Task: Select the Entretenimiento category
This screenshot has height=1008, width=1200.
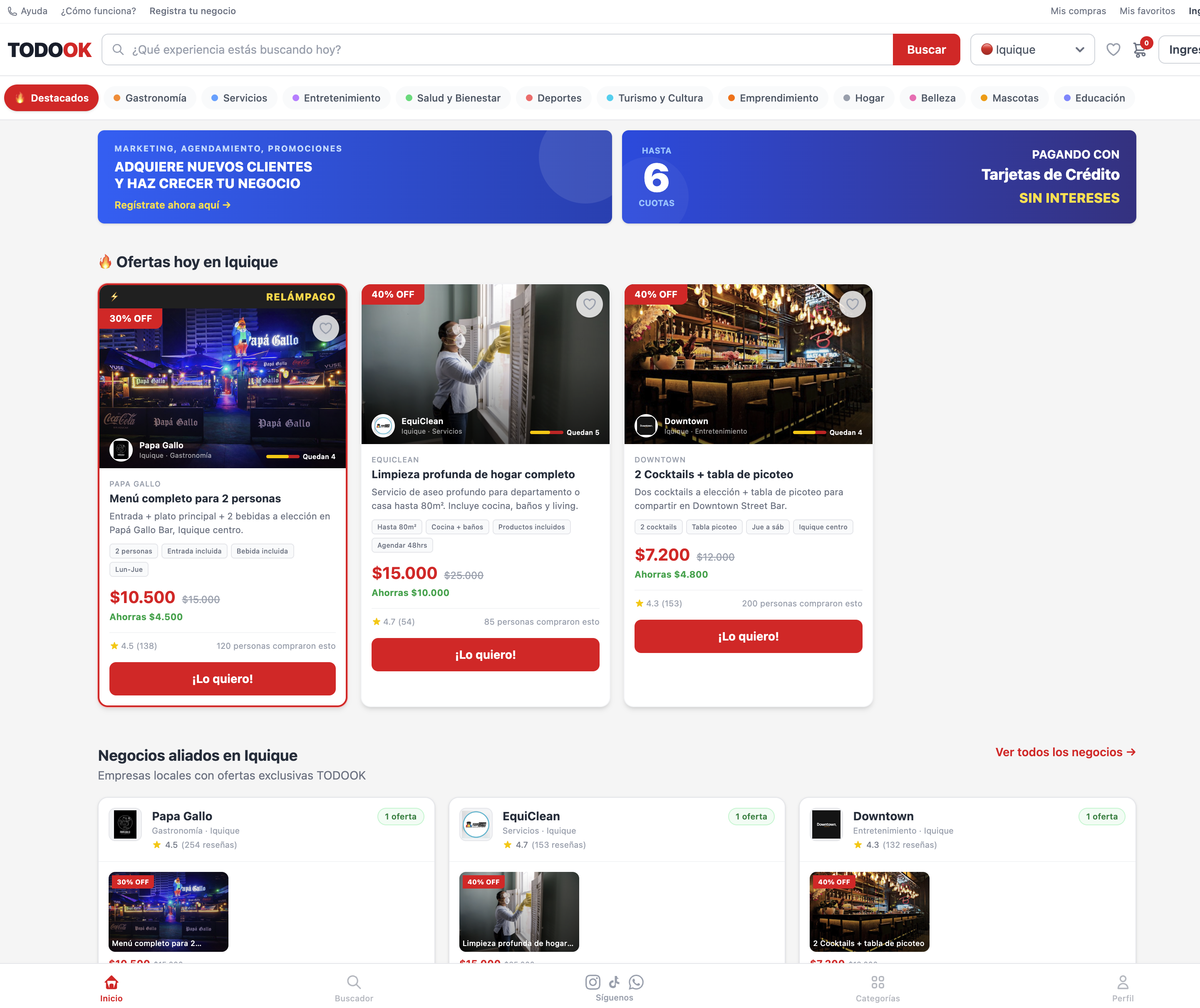Action: point(336,98)
